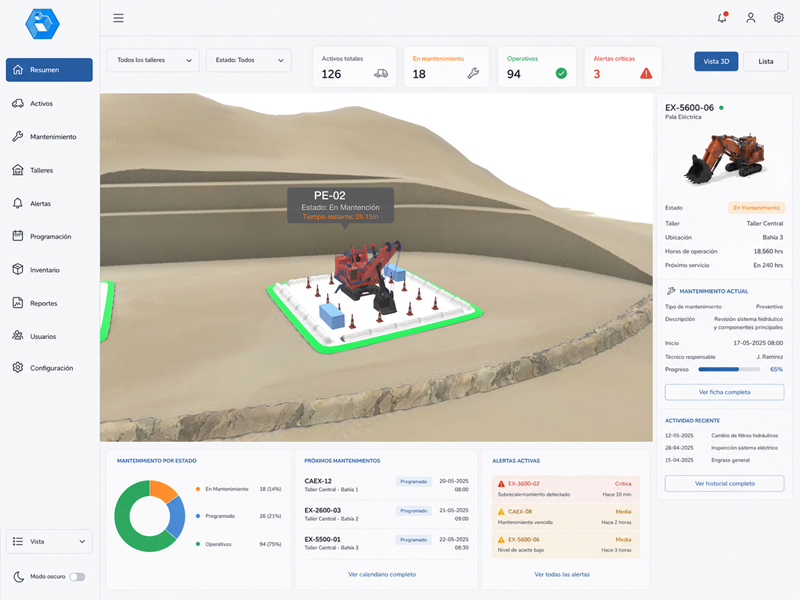Click the wrench icon beside Mantenimiento Actual

point(671,291)
